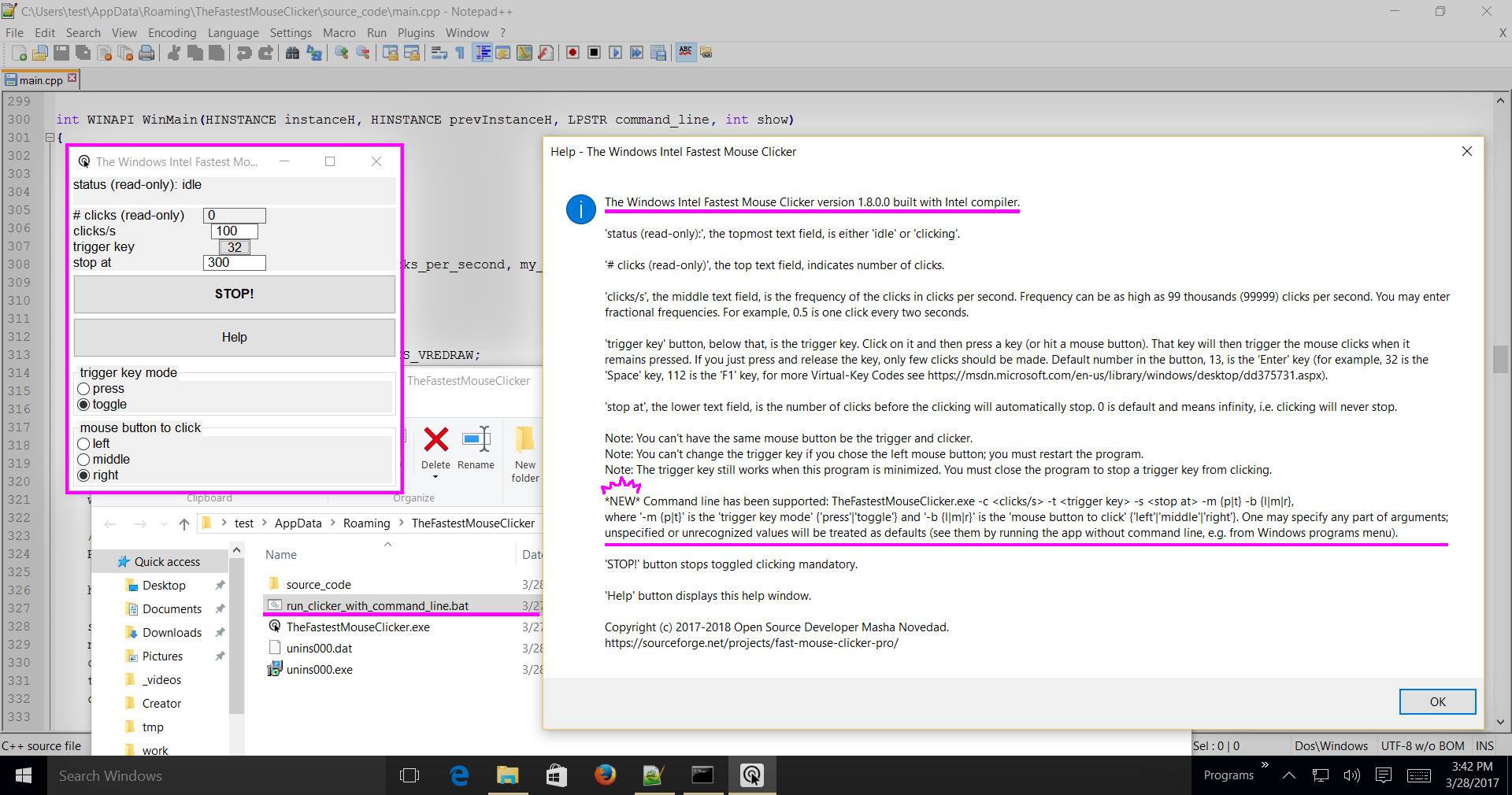
Task: Toggle the indent guide toolbar icon
Action: point(482,53)
